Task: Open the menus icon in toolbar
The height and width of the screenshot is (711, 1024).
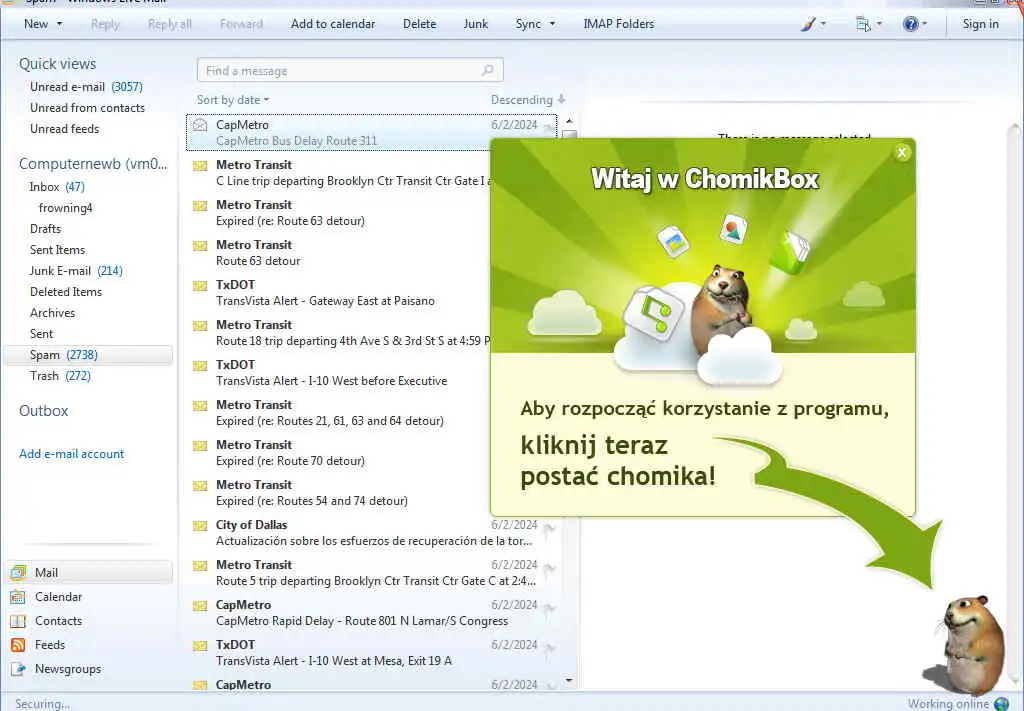Action: [863, 24]
